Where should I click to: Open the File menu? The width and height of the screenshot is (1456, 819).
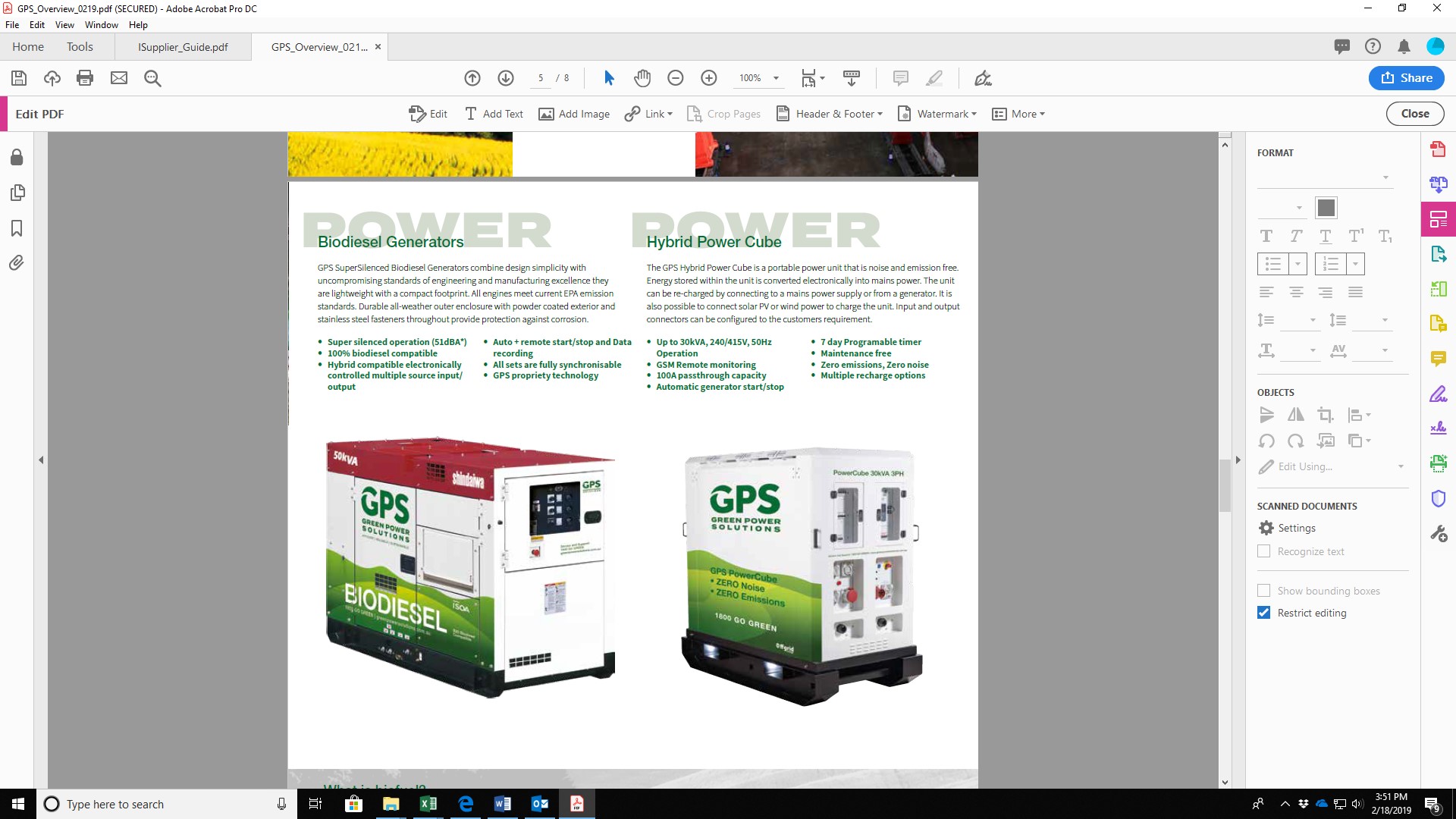(12, 25)
